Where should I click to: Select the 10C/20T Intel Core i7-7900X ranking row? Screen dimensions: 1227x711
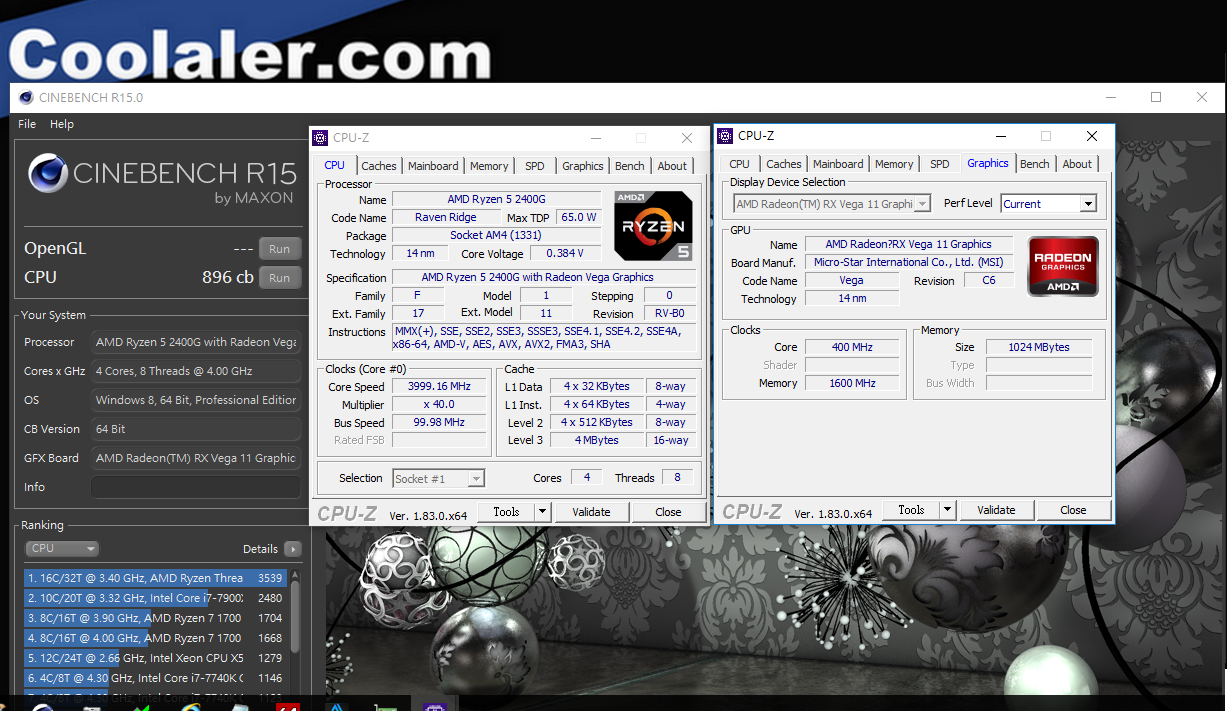tap(156, 598)
